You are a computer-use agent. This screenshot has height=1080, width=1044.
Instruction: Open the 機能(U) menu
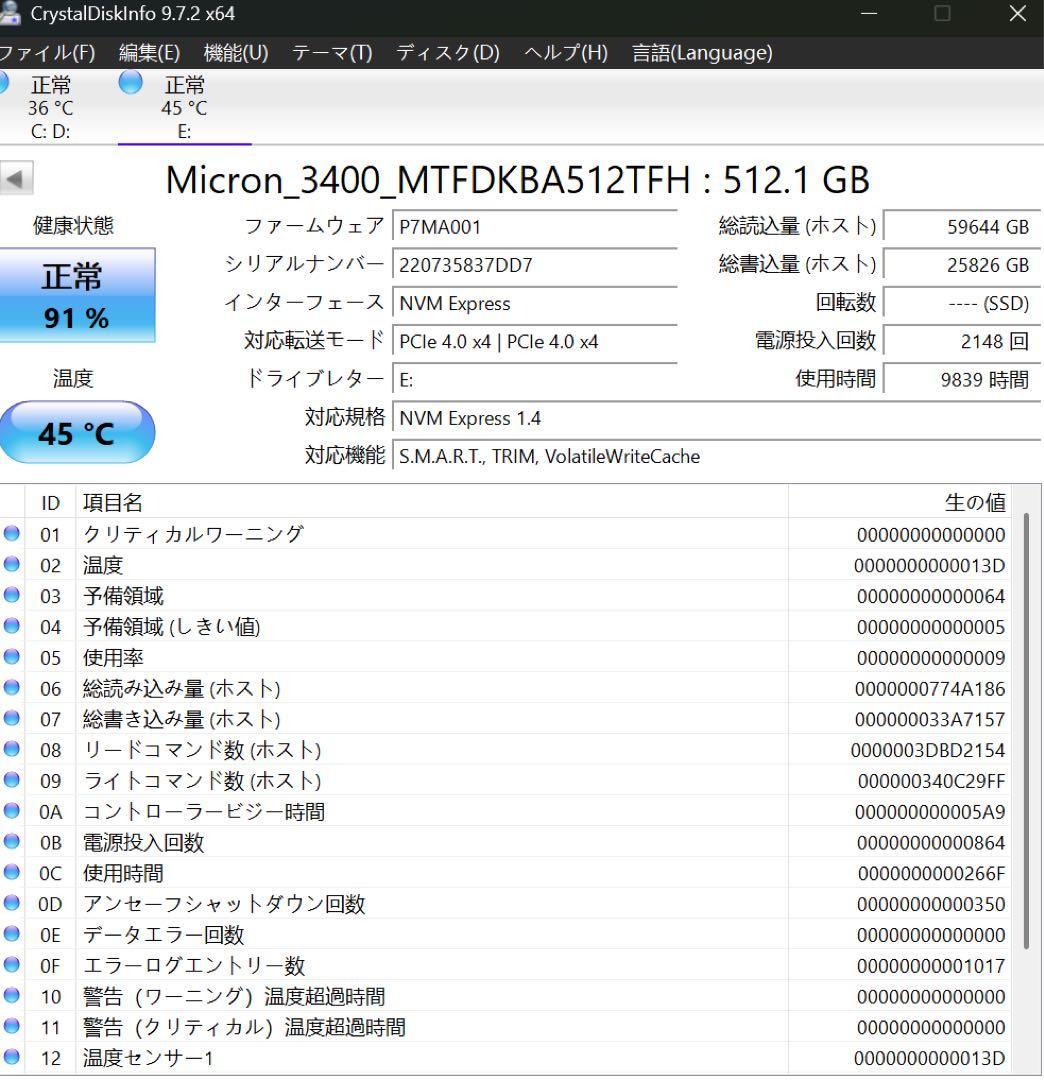click(x=236, y=52)
